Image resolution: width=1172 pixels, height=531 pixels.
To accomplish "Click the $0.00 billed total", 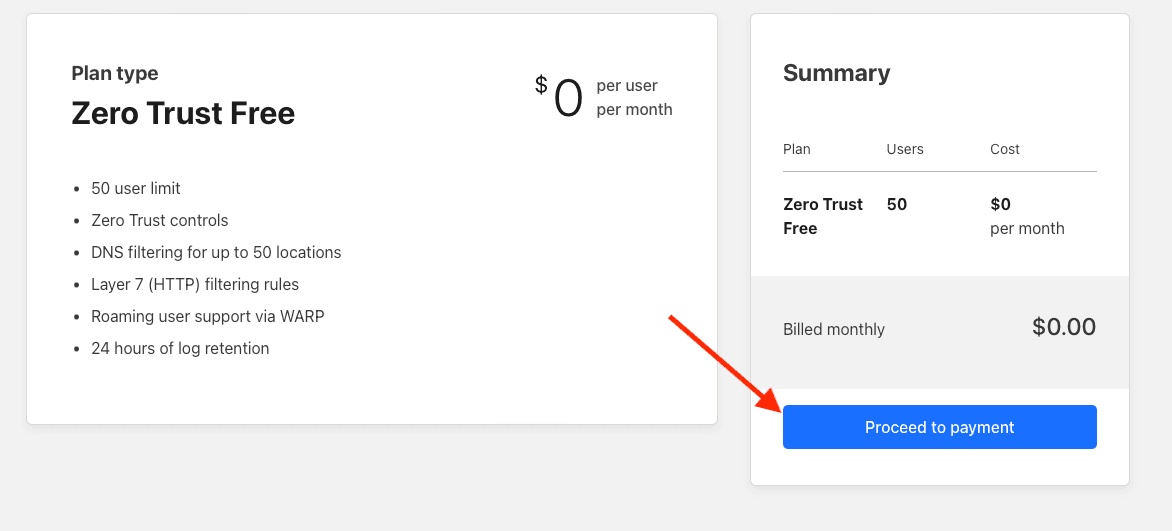I will coord(1064,327).
